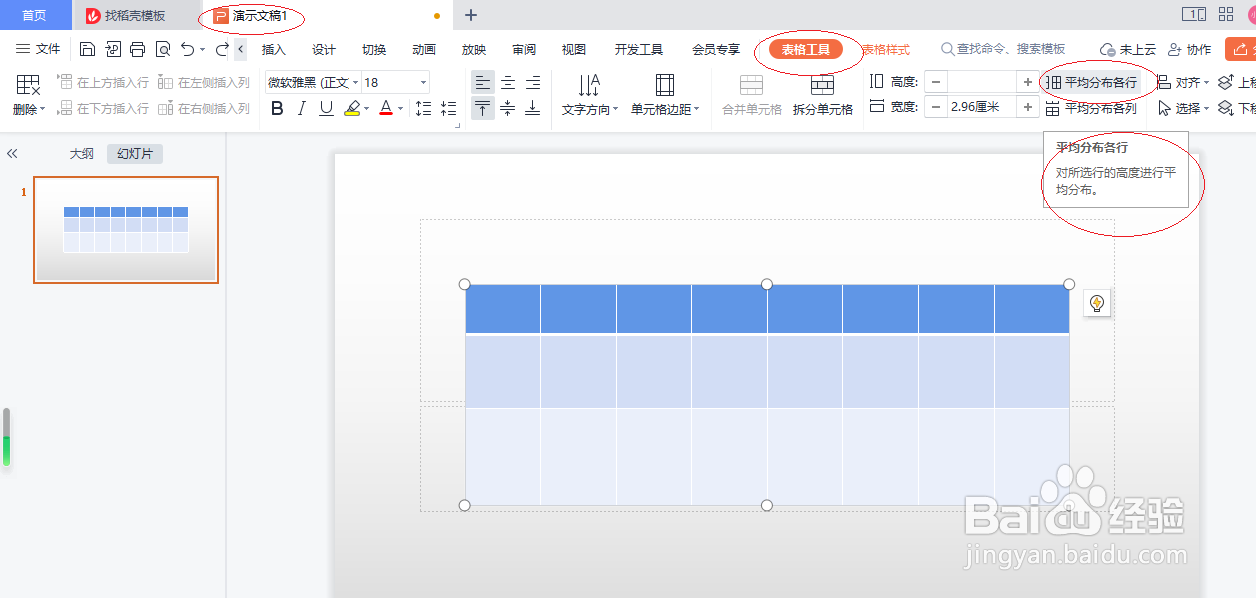Apply red font color

click(x=386, y=108)
